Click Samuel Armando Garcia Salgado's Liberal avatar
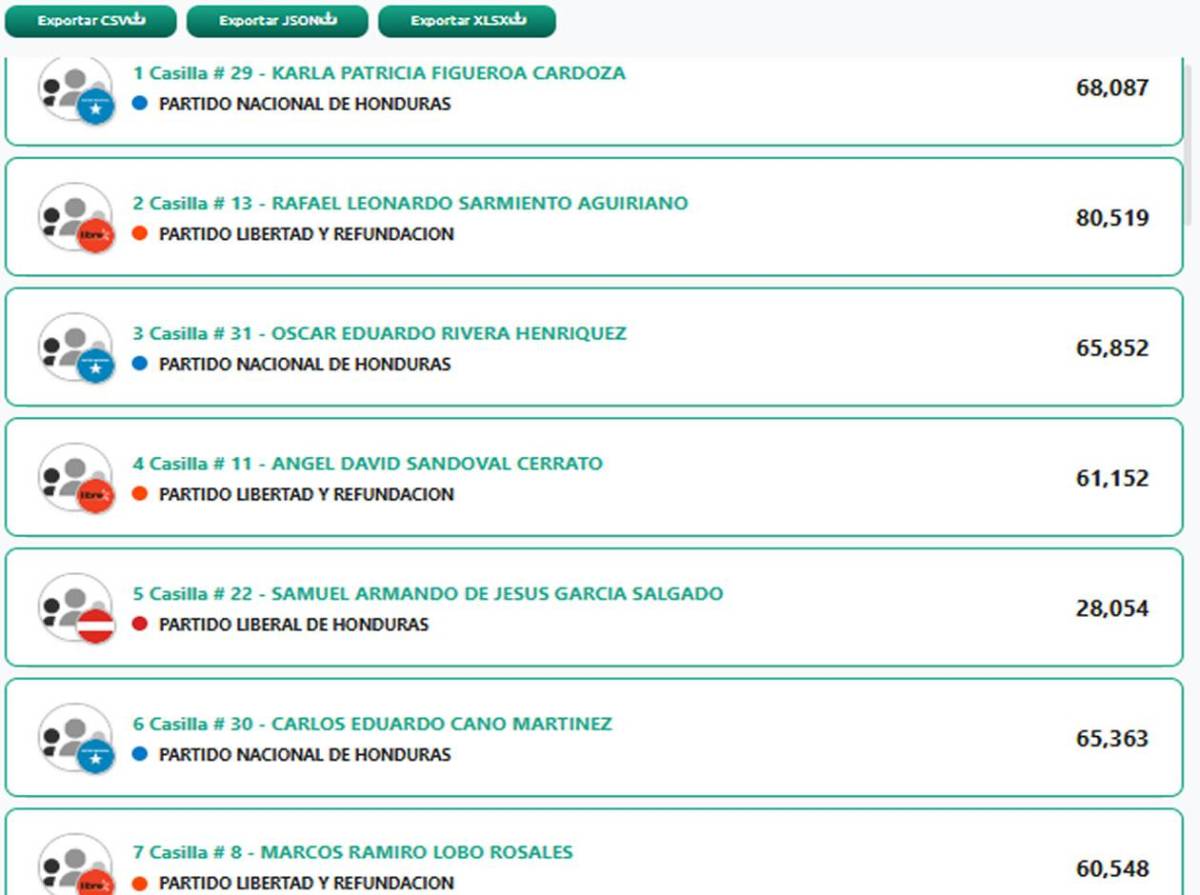Viewport: 1200px width, 895px height. coord(76,608)
